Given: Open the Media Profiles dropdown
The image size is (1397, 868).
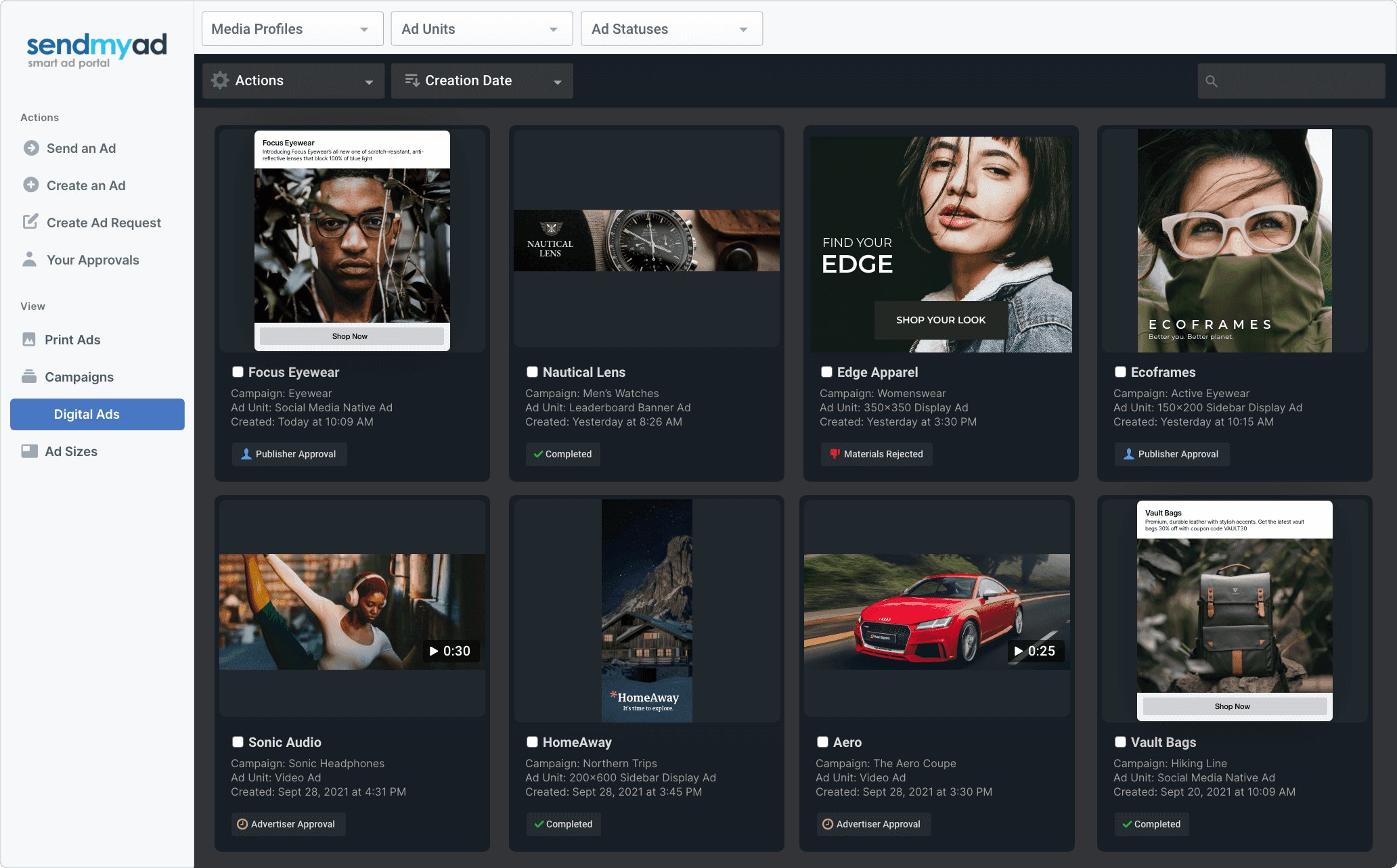Looking at the screenshot, I should [x=292, y=29].
